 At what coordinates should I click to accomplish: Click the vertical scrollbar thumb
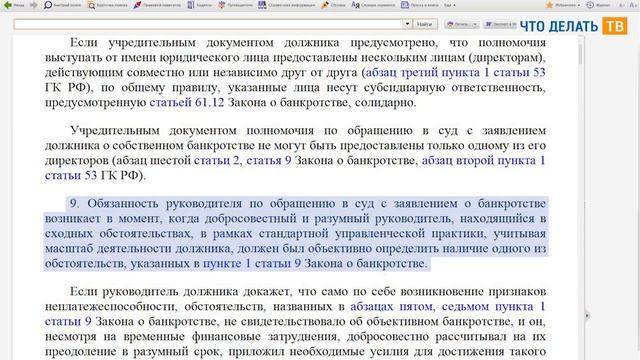pyautogui.click(x=580, y=54)
